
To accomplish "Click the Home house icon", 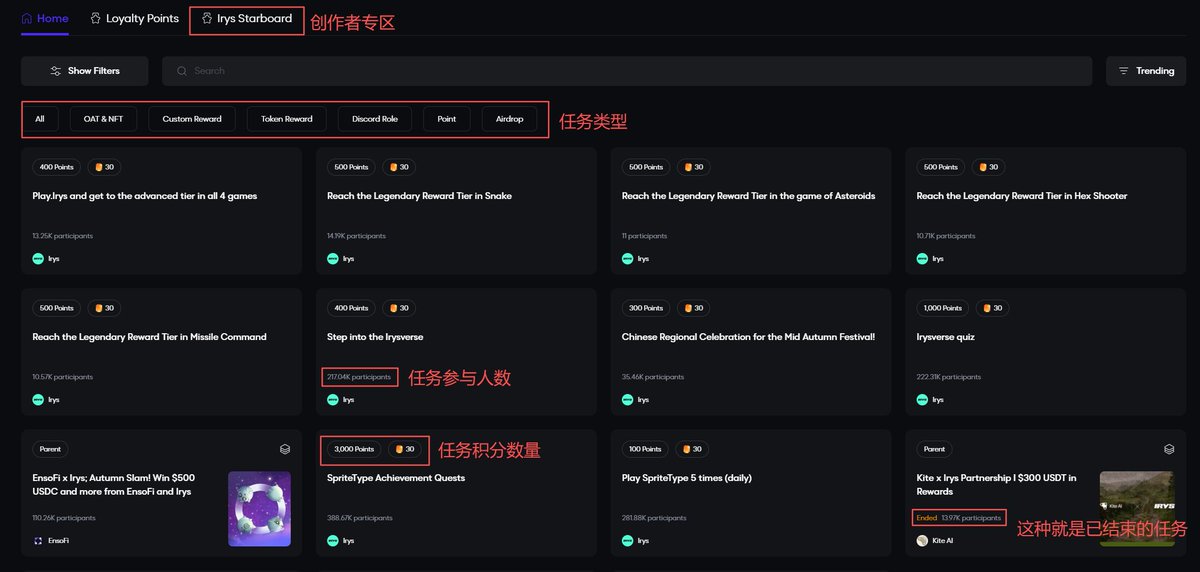I will point(27,18).
